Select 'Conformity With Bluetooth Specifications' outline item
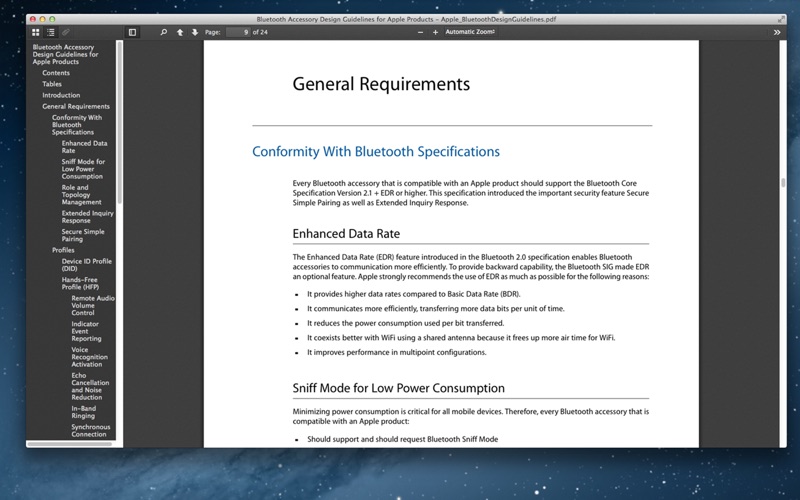 pyautogui.click(x=77, y=124)
